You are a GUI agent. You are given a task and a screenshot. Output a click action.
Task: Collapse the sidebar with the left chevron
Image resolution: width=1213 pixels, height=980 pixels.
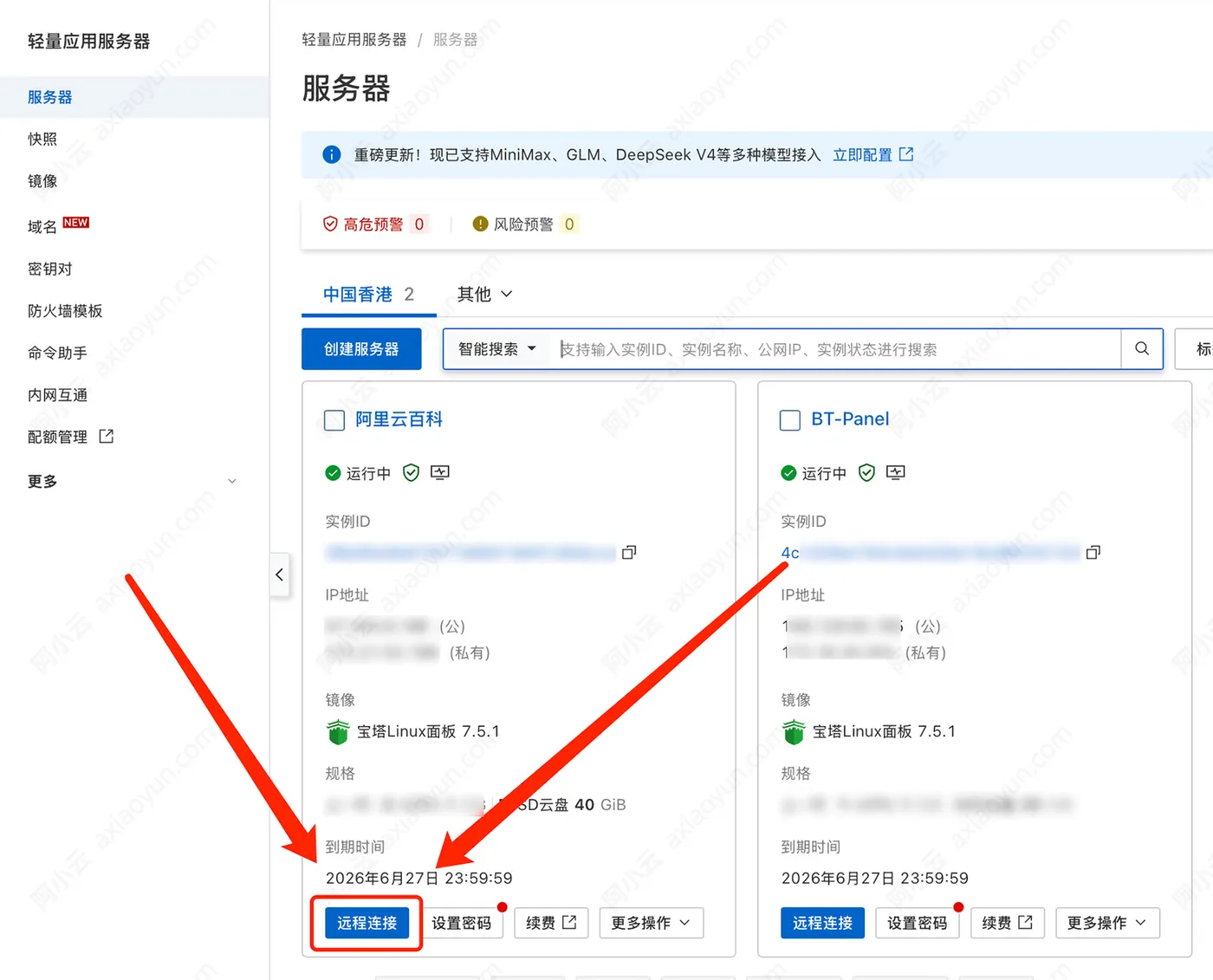point(279,574)
